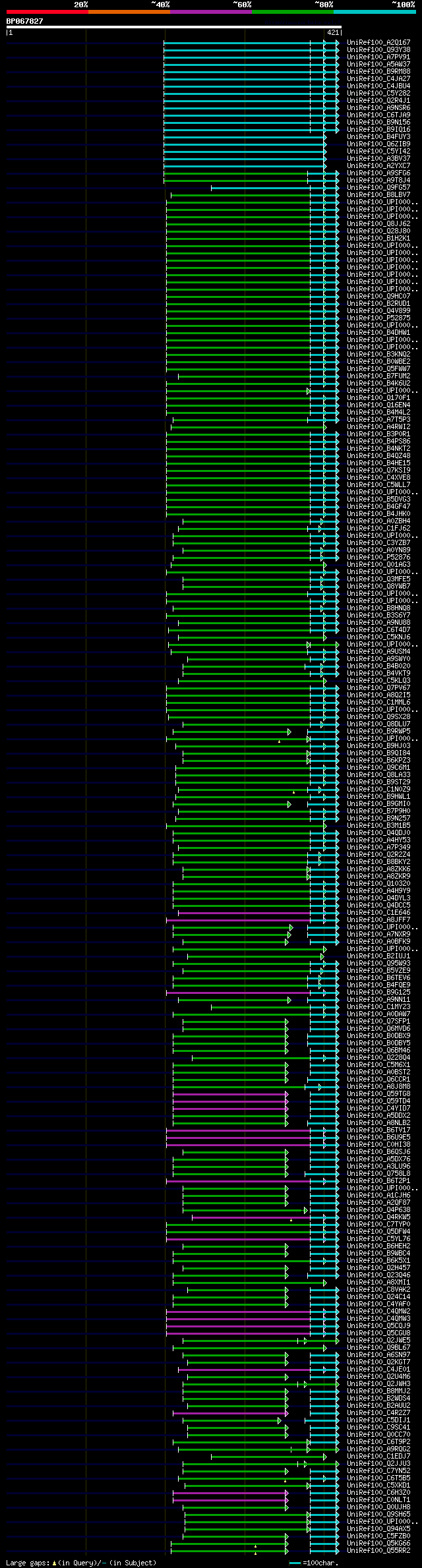Open hit UniRef100_A3BV37
This screenshot has width=422, height=1568.
coord(378,159)
